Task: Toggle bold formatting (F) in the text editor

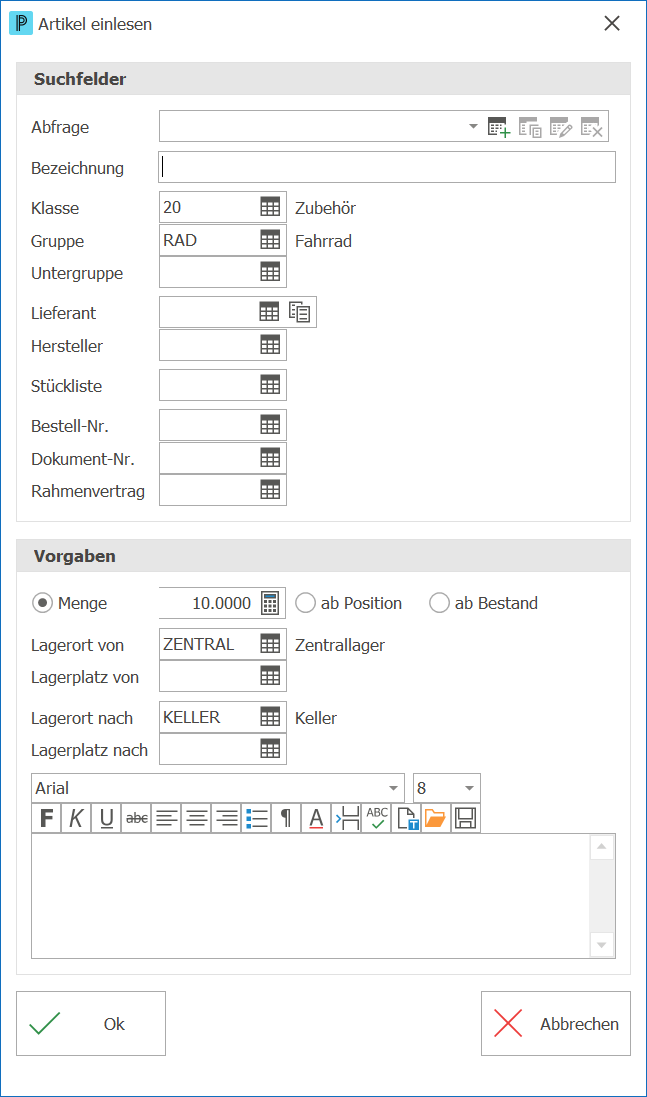Action: click(46, 818)
